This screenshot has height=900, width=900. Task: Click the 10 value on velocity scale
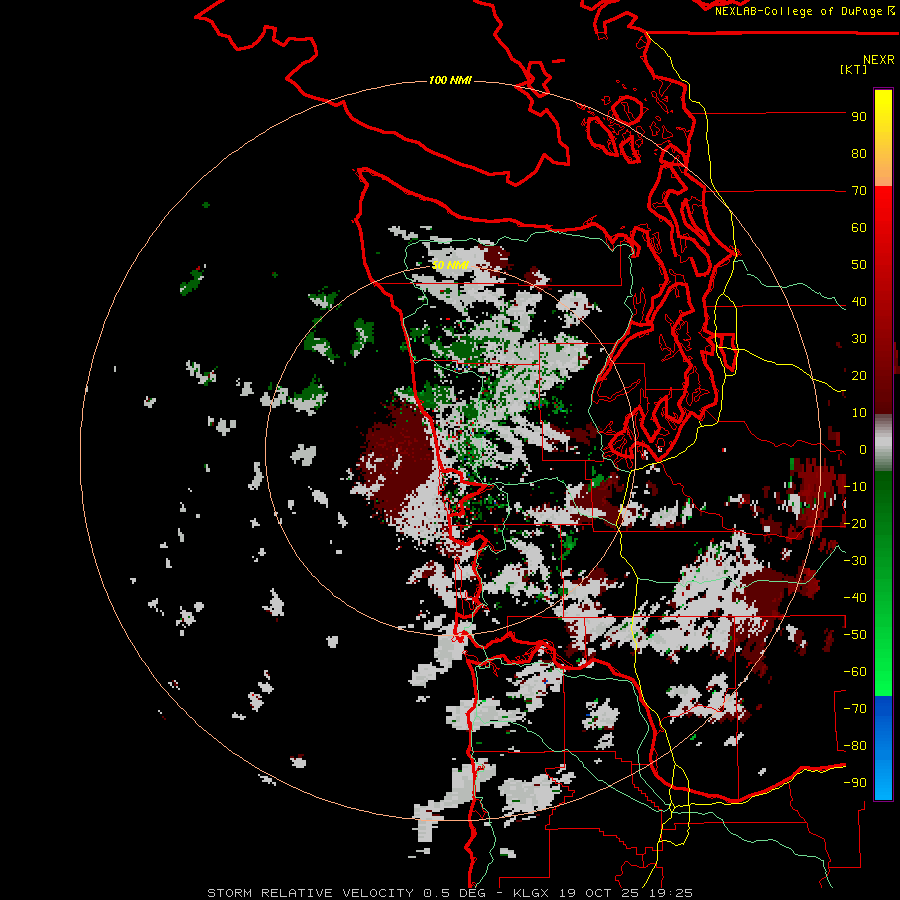coord(859,413)
